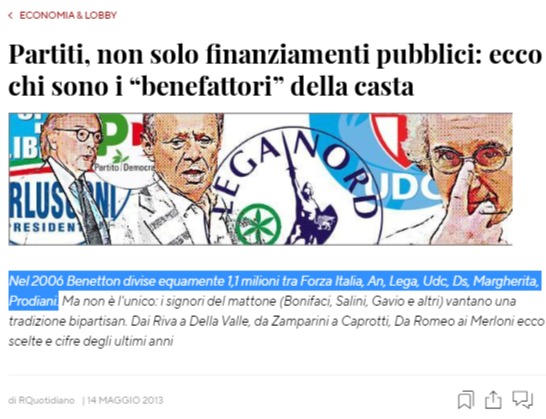Image resolution: width=546 pixels, height=419 pixels.
Task: Click the subtitle line "scelte e cifre degli ultimi anni"
Action: point(91,341)
